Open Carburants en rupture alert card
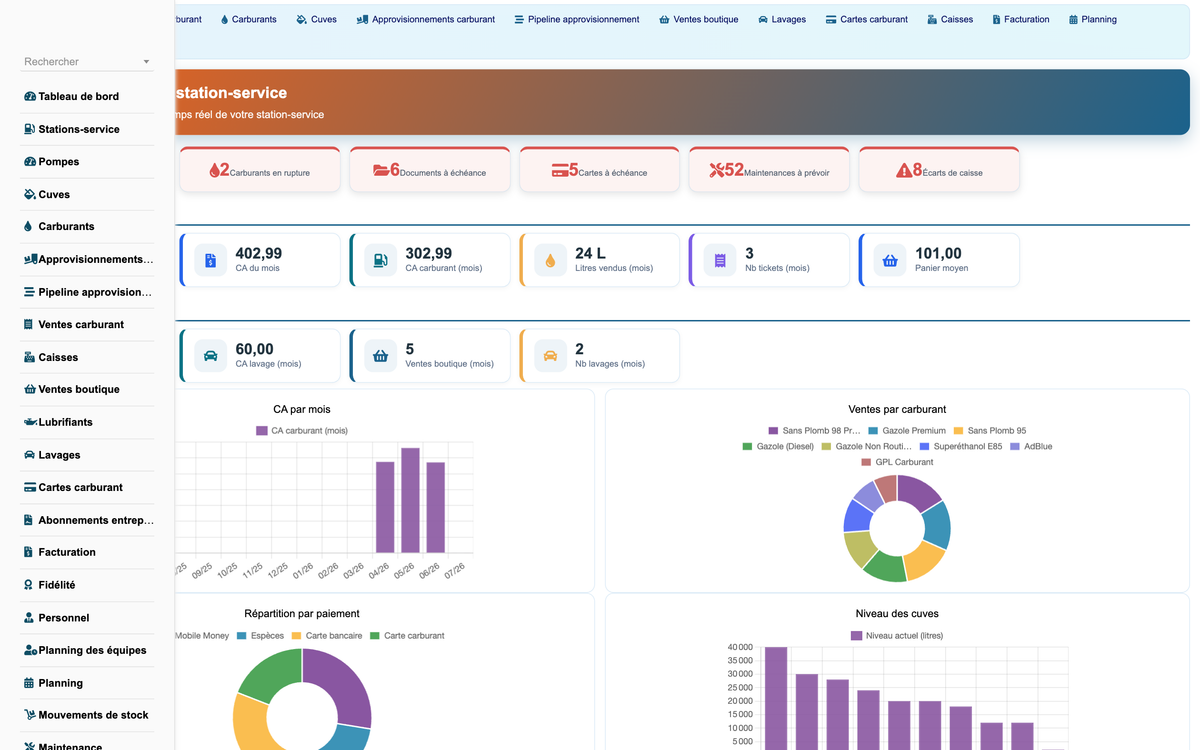Image resolution: width=1200 pixels, height=750 pixels. 260,170
